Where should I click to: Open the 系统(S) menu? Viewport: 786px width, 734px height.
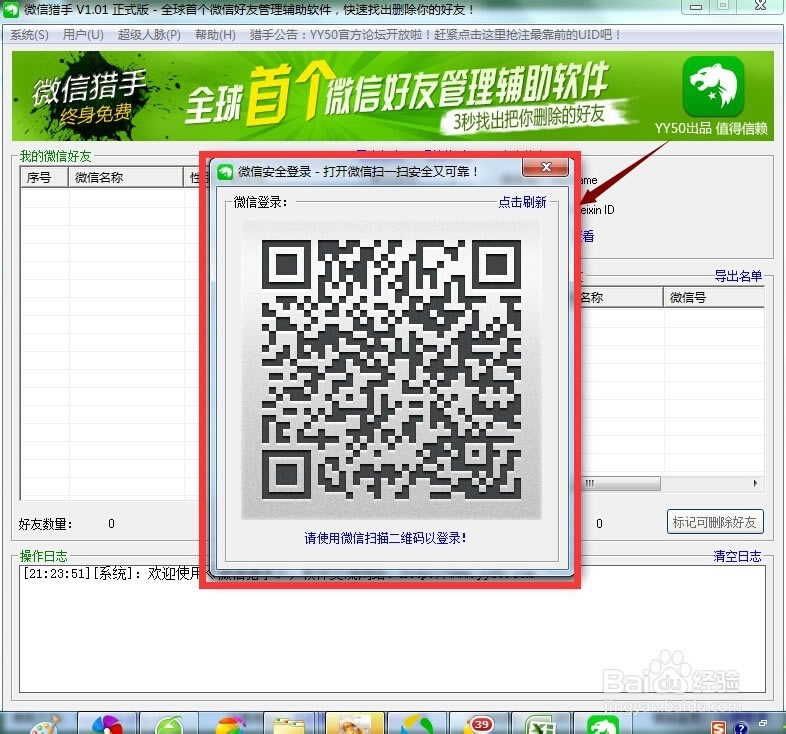click(29, 35)
